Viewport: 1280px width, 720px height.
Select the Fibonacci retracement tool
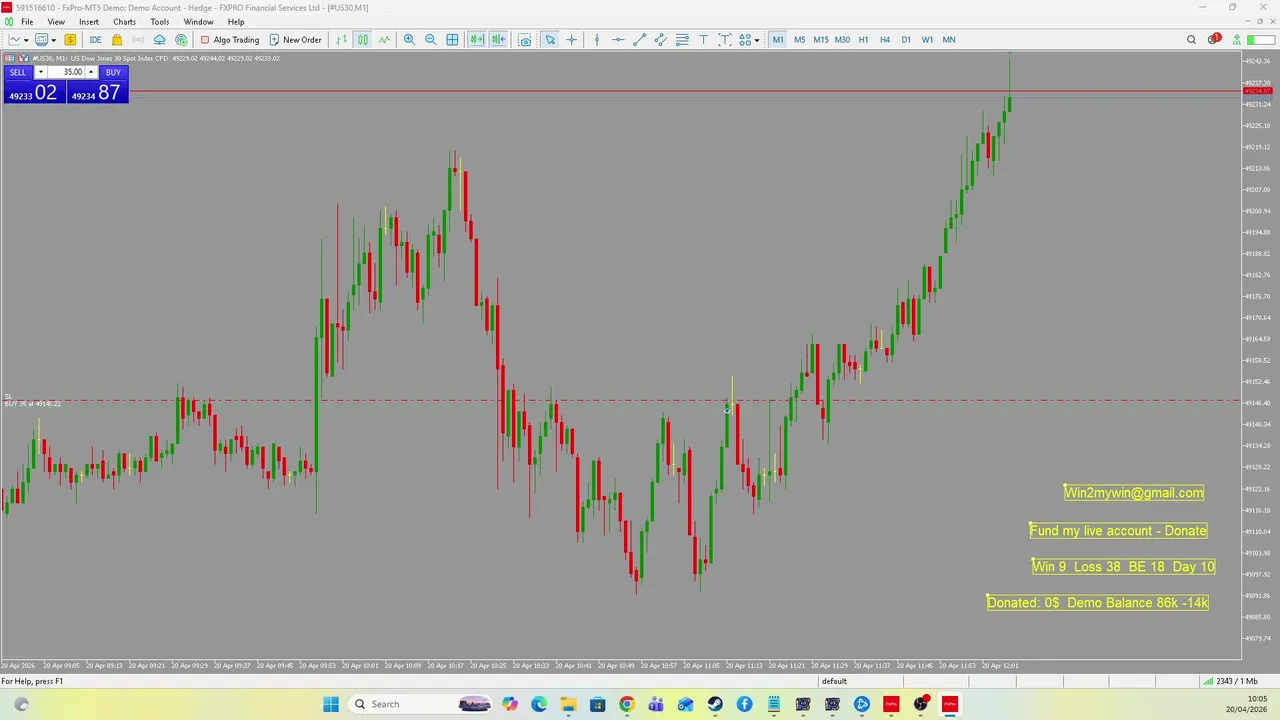(682, 40)
